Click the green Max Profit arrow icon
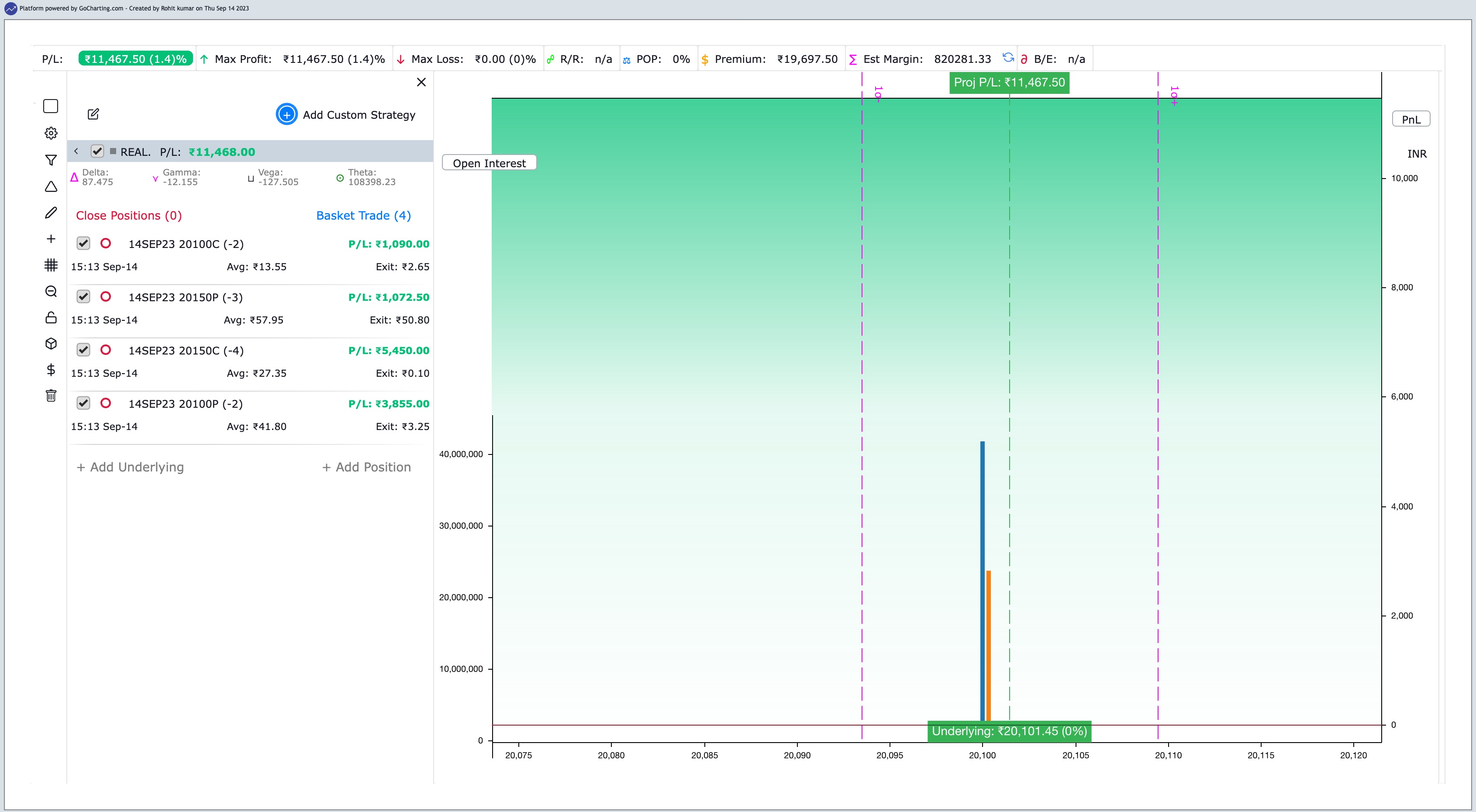 pyautogui.click(x=204, y=59)
